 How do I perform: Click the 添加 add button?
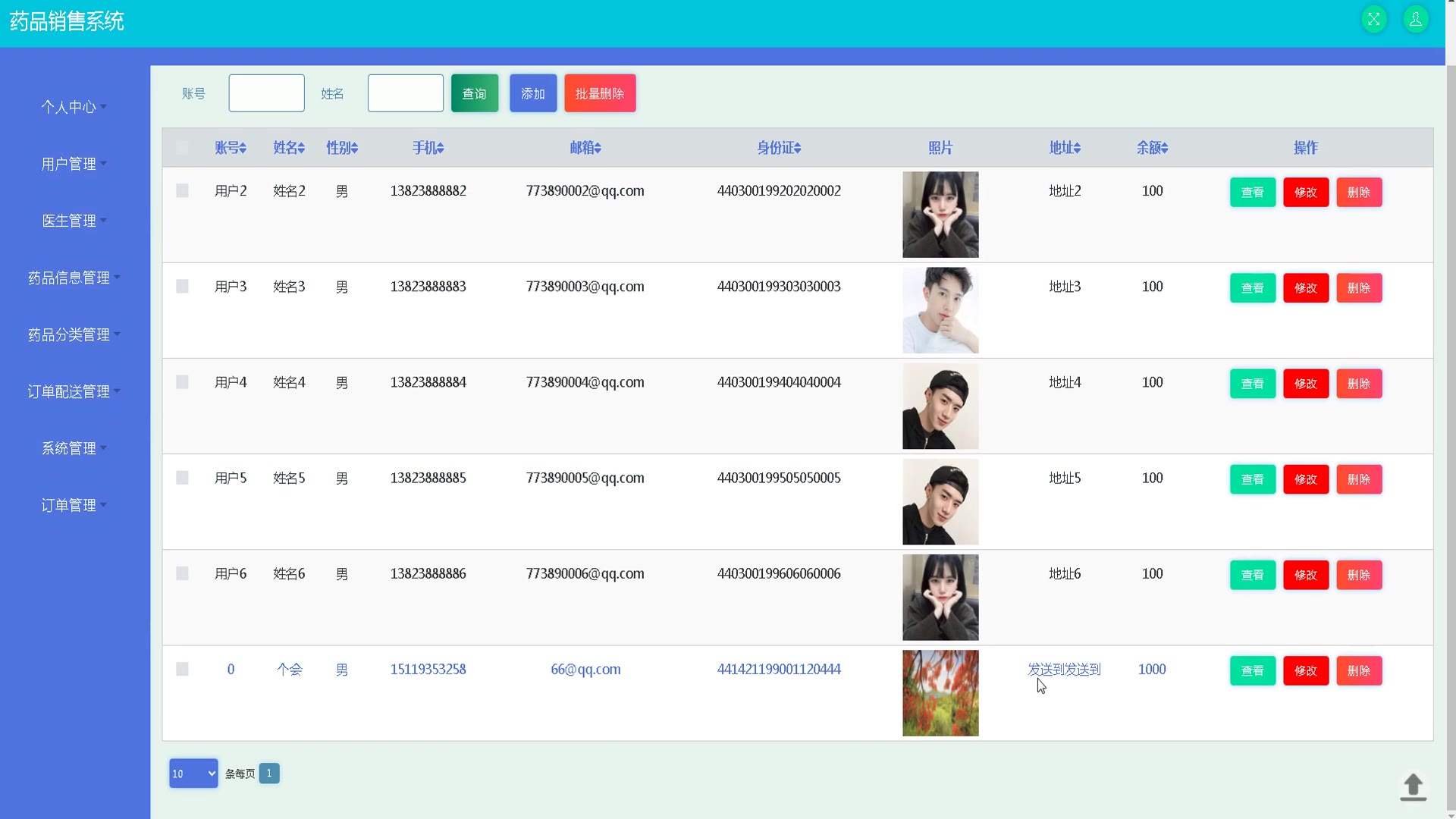tap(533, 93)
